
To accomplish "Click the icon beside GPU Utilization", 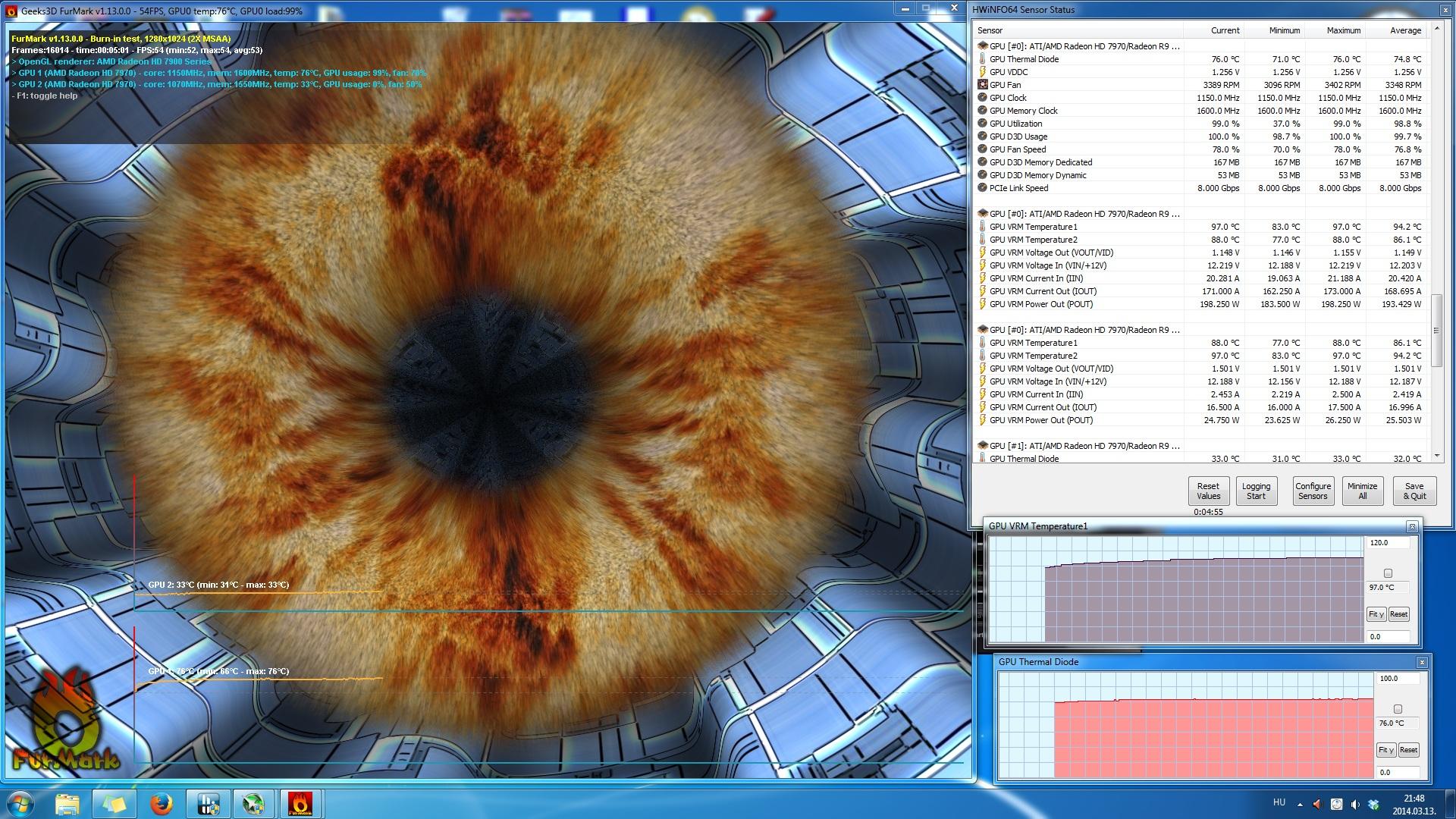I will click(x=983, y=124).
